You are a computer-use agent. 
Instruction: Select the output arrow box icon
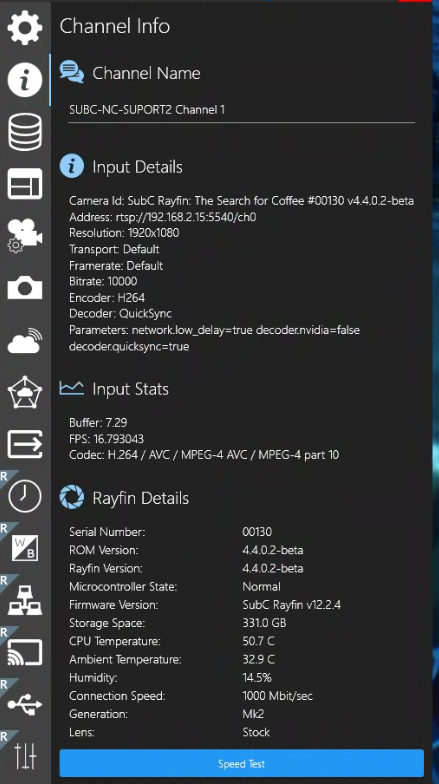click(24, 444)
